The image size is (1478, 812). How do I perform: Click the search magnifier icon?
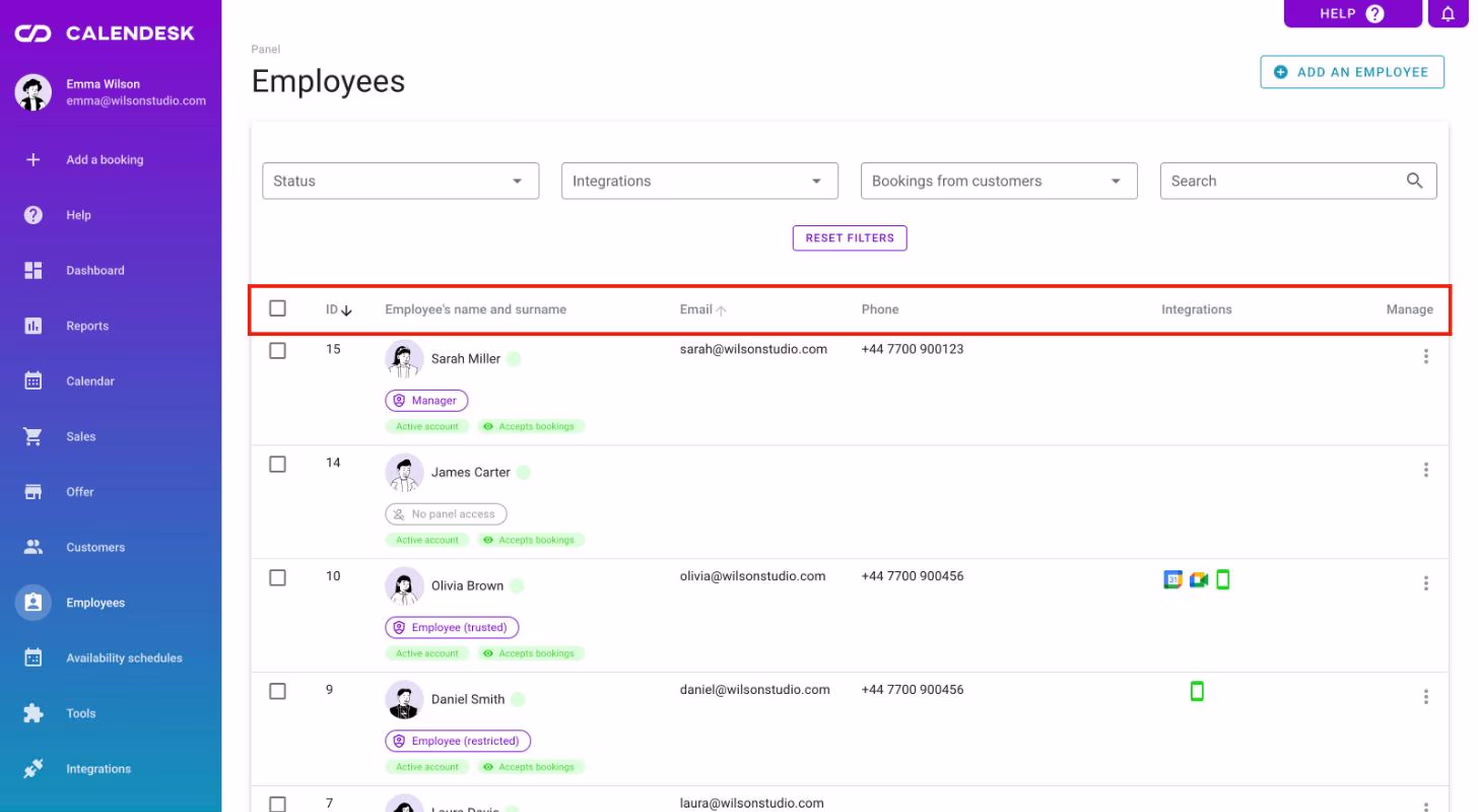click(1414, 181)
